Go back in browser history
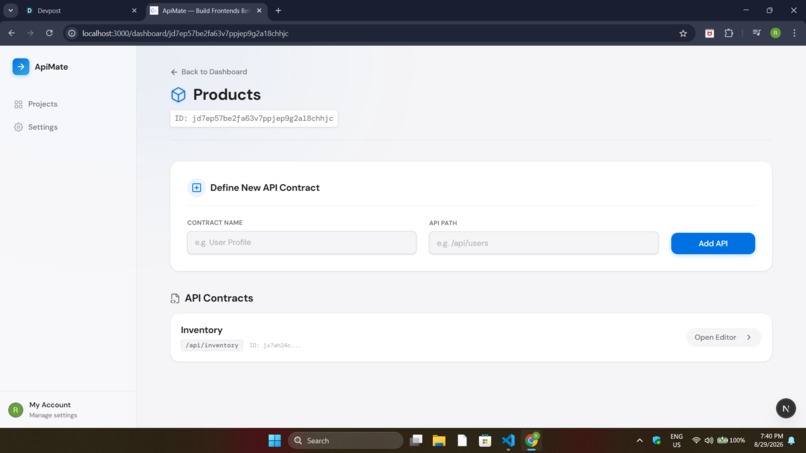This screenshot has height=453, width=806. pyautogui.click(x=12, y=33)
